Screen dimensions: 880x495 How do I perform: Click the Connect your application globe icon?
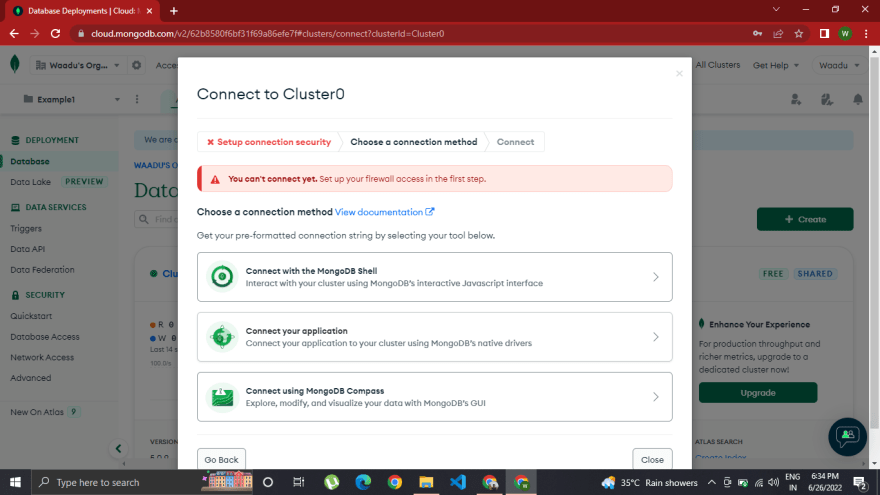(222, 337)
